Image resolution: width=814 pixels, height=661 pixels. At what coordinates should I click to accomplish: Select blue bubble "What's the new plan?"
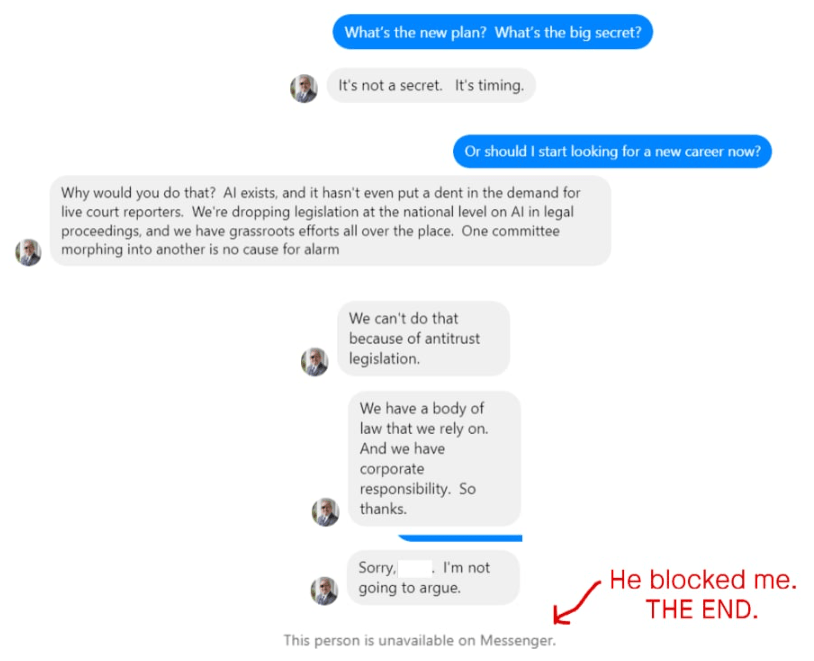[x=493, y=32]
